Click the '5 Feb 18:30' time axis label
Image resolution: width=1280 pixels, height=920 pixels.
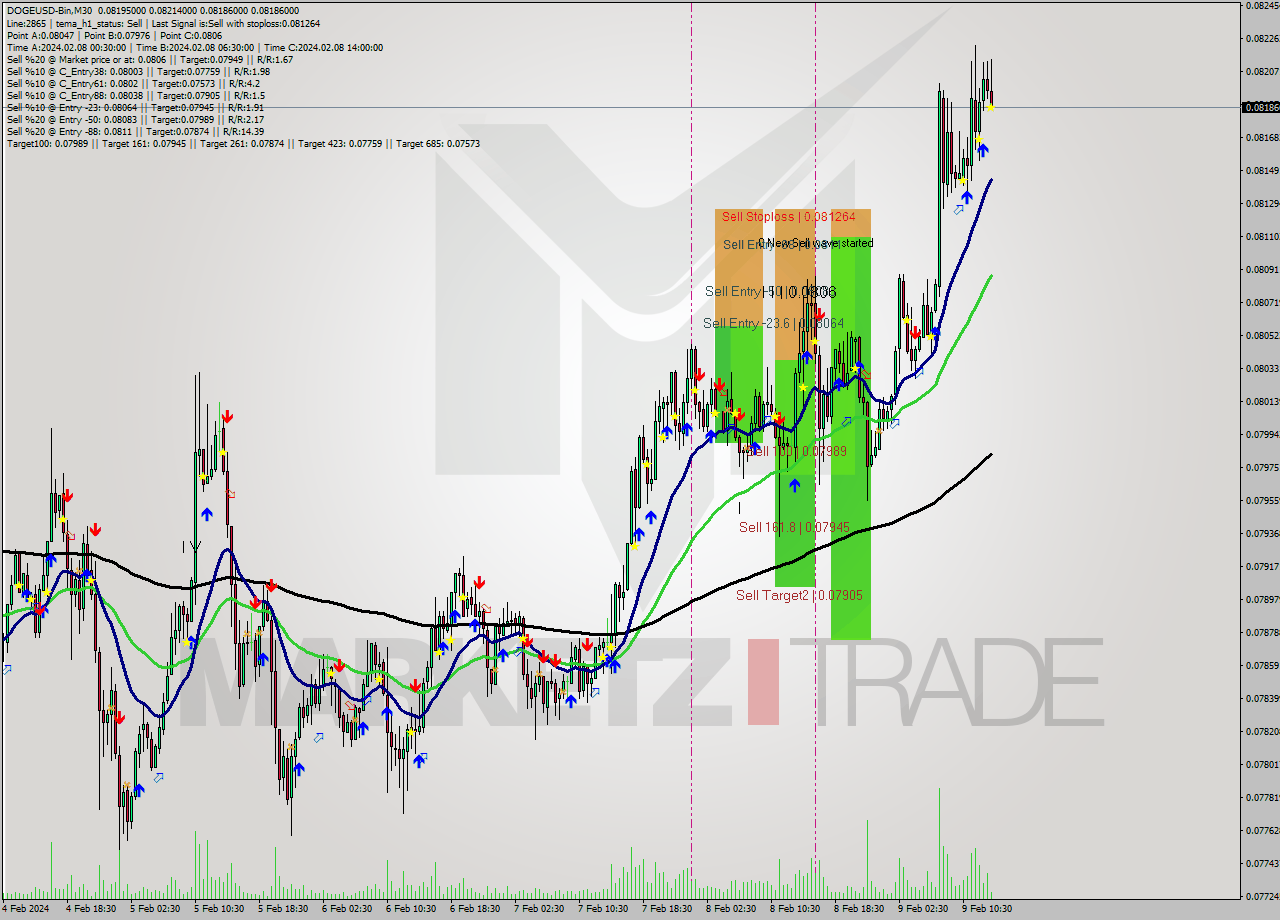tap(282, 909)
